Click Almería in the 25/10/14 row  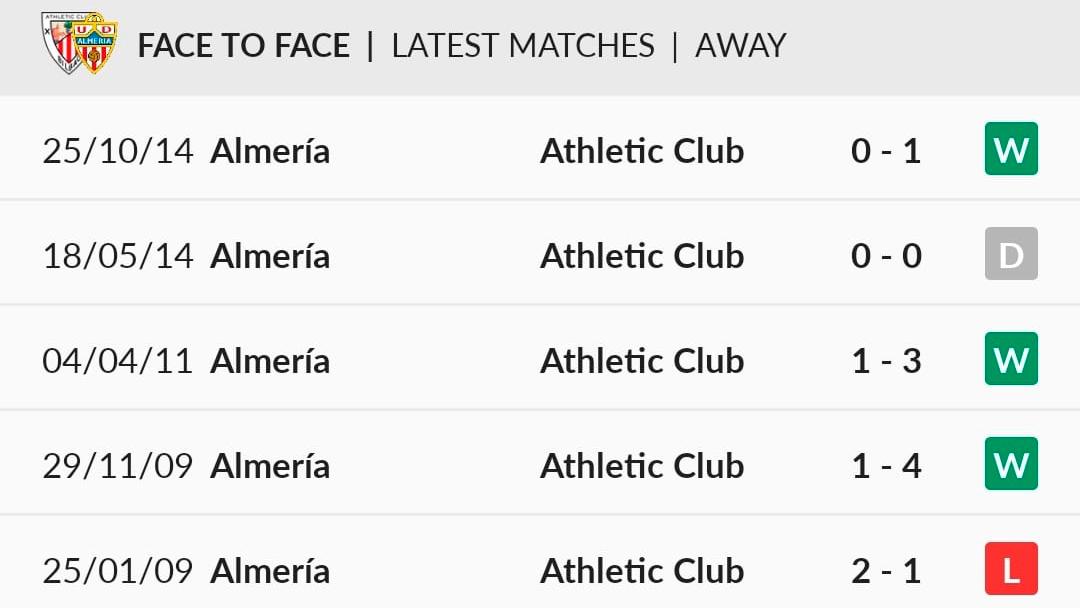(x=270, y=151)
